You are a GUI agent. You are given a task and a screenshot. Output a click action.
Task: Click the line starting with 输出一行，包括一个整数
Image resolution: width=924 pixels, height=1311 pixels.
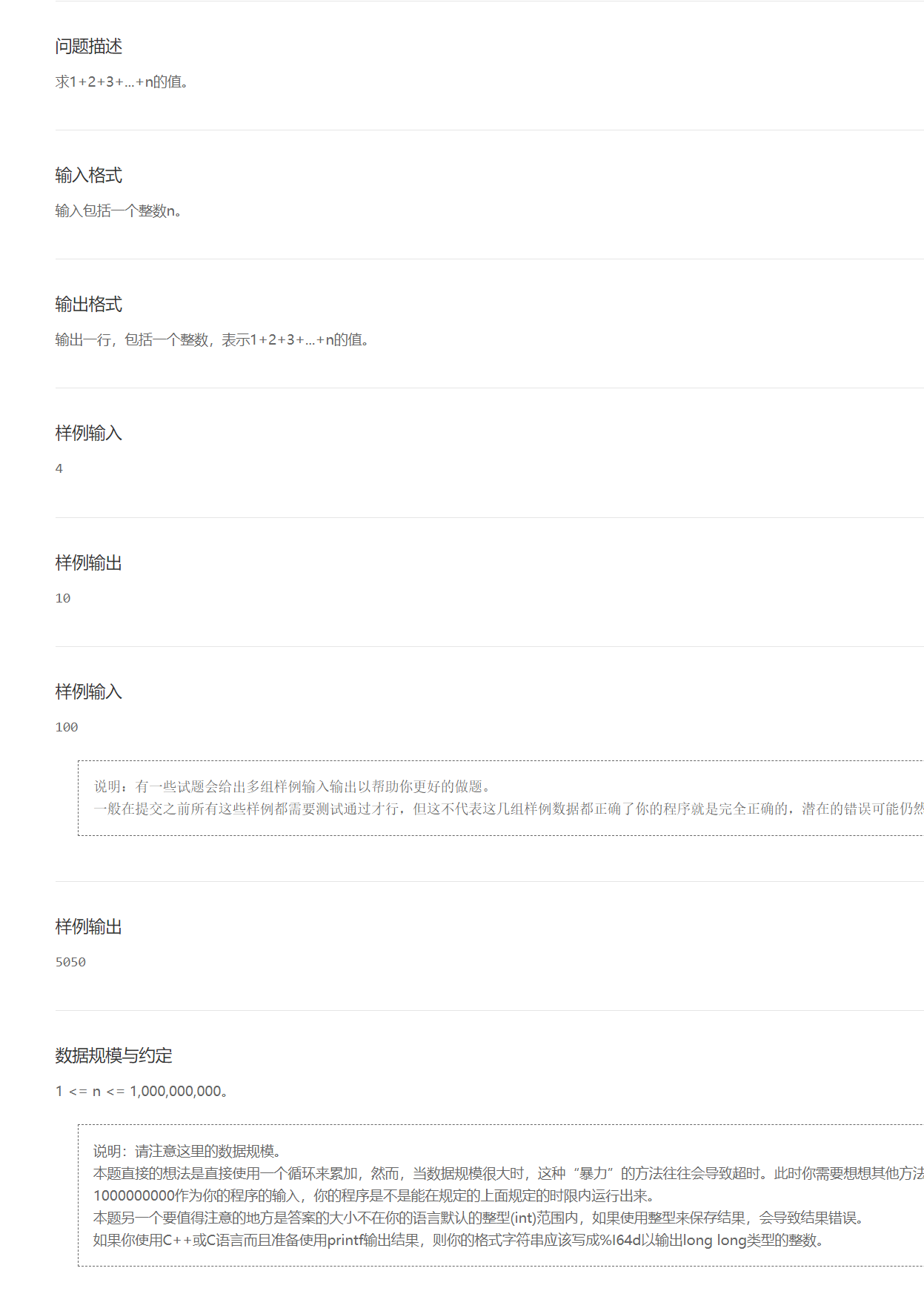(x=213, y=340)
